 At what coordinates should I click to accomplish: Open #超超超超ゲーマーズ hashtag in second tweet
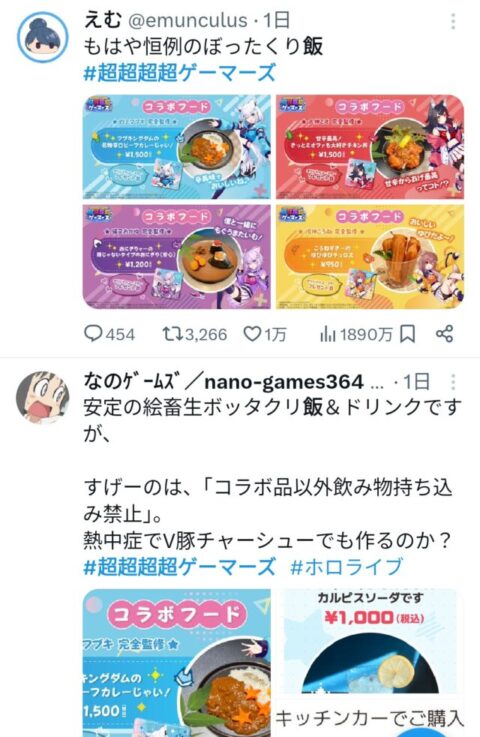[179, 566]
